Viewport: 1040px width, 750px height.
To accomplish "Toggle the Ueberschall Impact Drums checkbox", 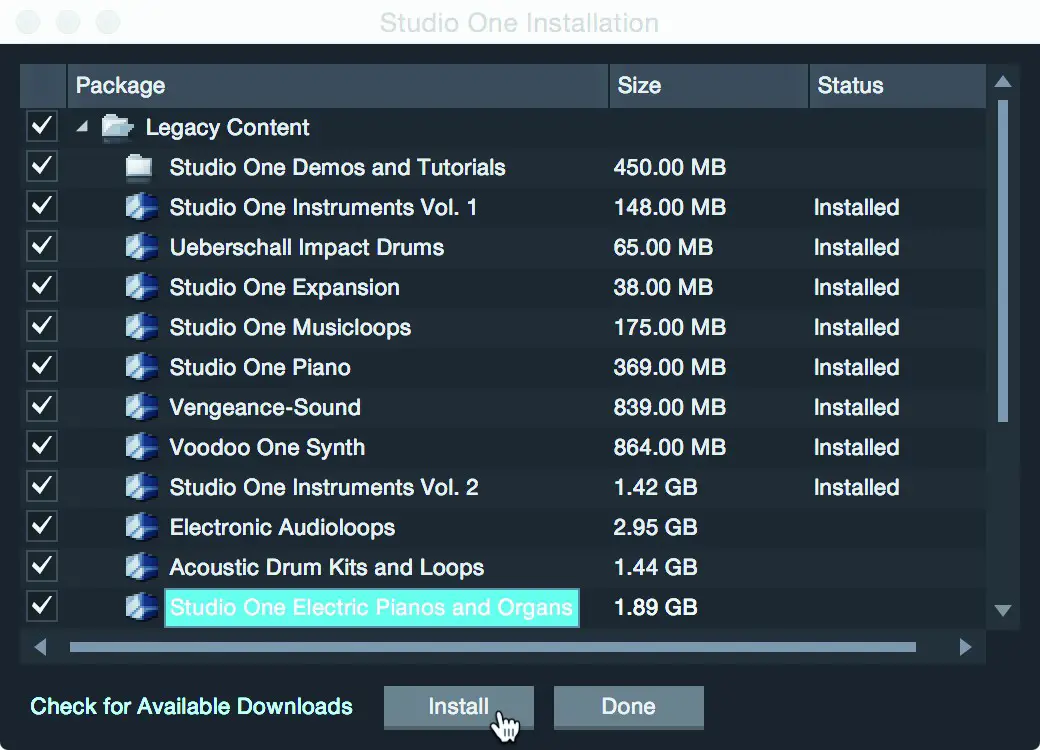I will [x=42, y=246].
